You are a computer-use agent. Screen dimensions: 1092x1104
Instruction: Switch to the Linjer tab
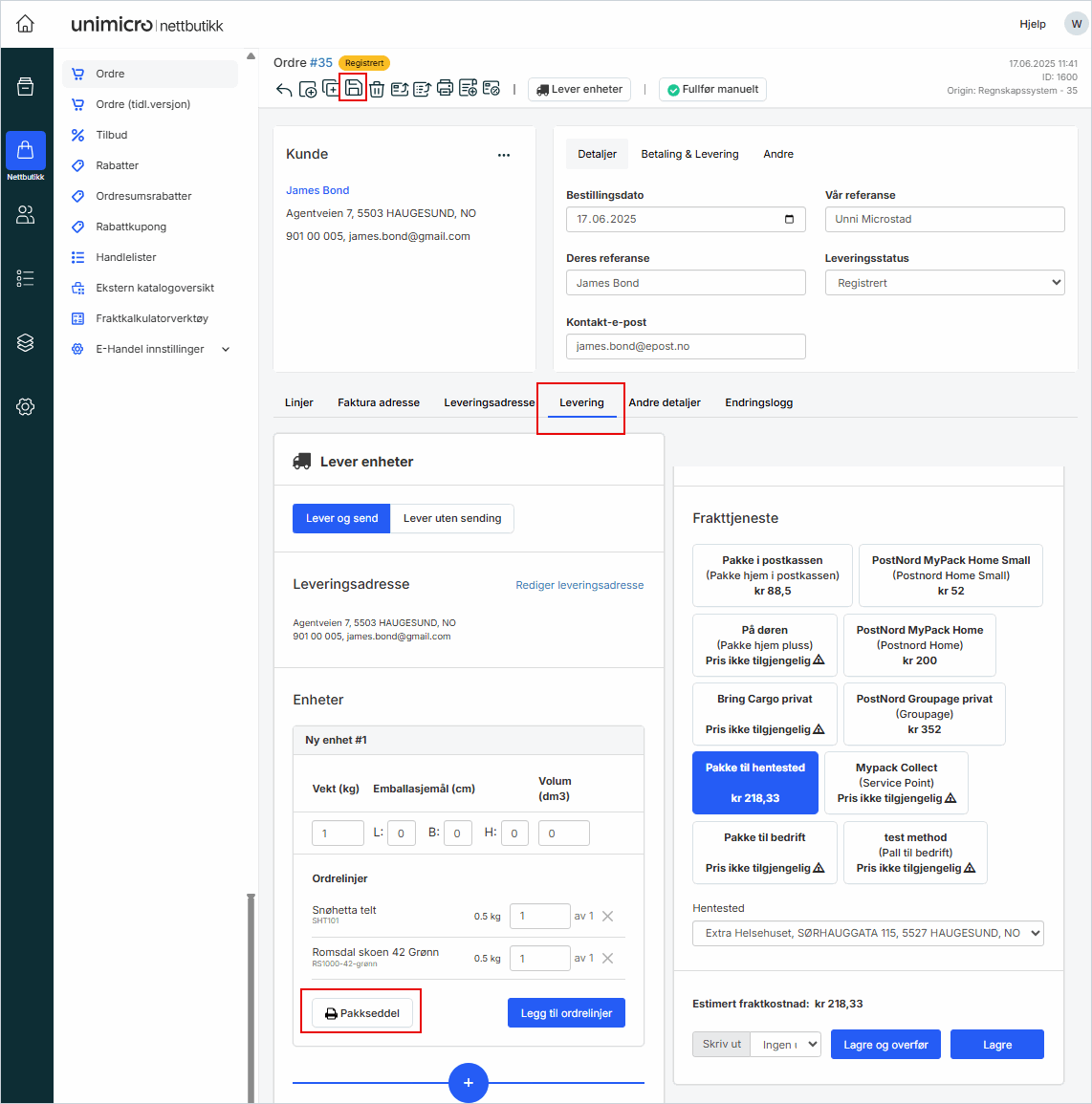(x=299, y=402)
